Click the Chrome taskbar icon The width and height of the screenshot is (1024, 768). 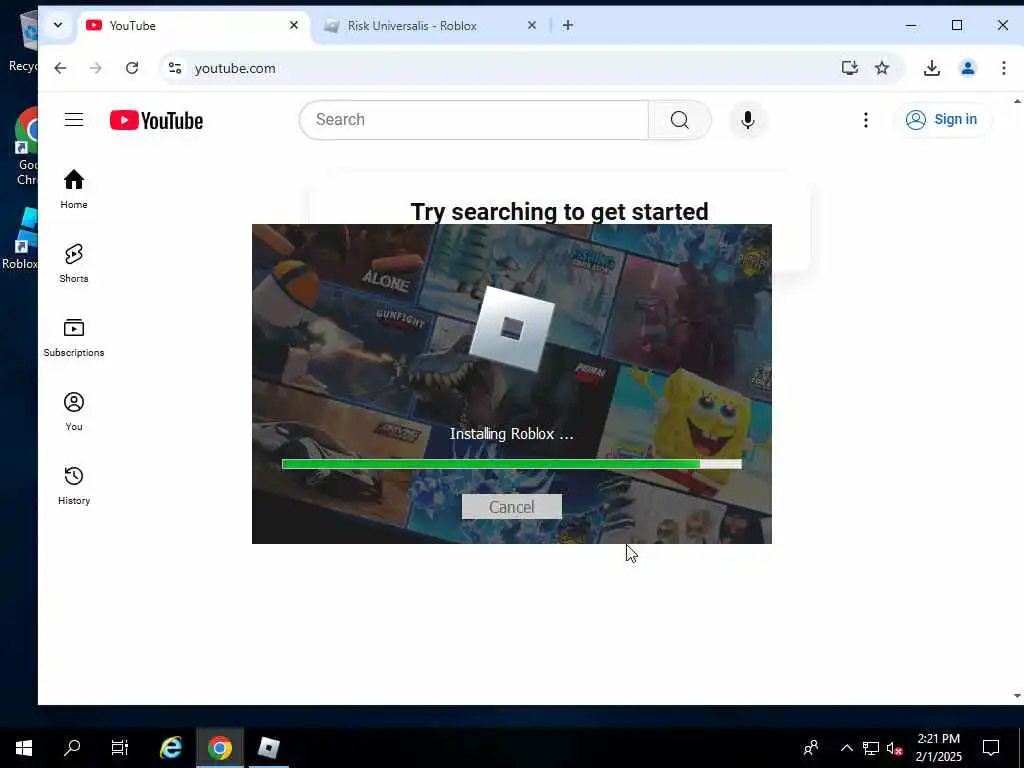pyautogui.click(x=220, y=748)
